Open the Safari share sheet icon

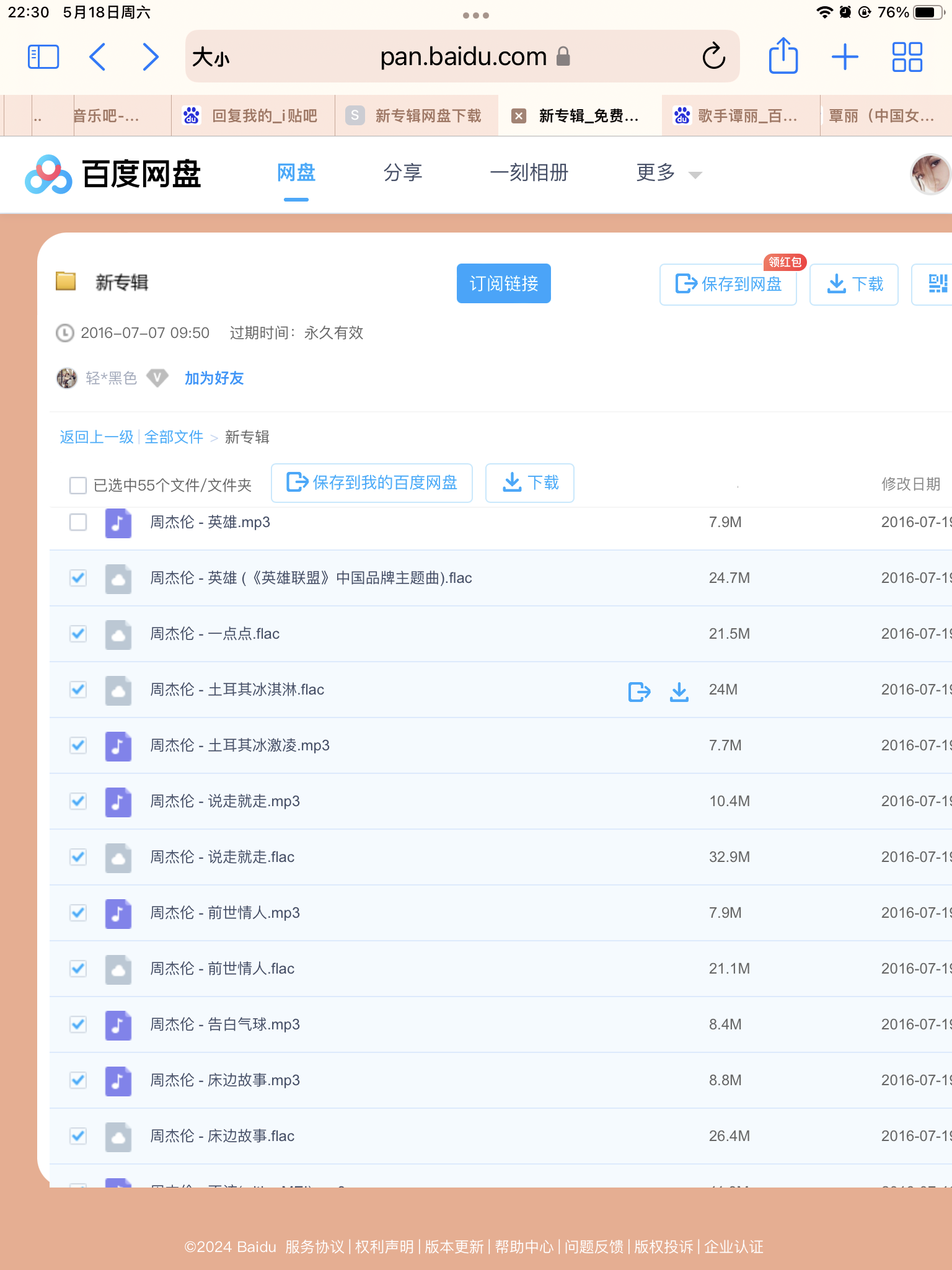(783, 56)
